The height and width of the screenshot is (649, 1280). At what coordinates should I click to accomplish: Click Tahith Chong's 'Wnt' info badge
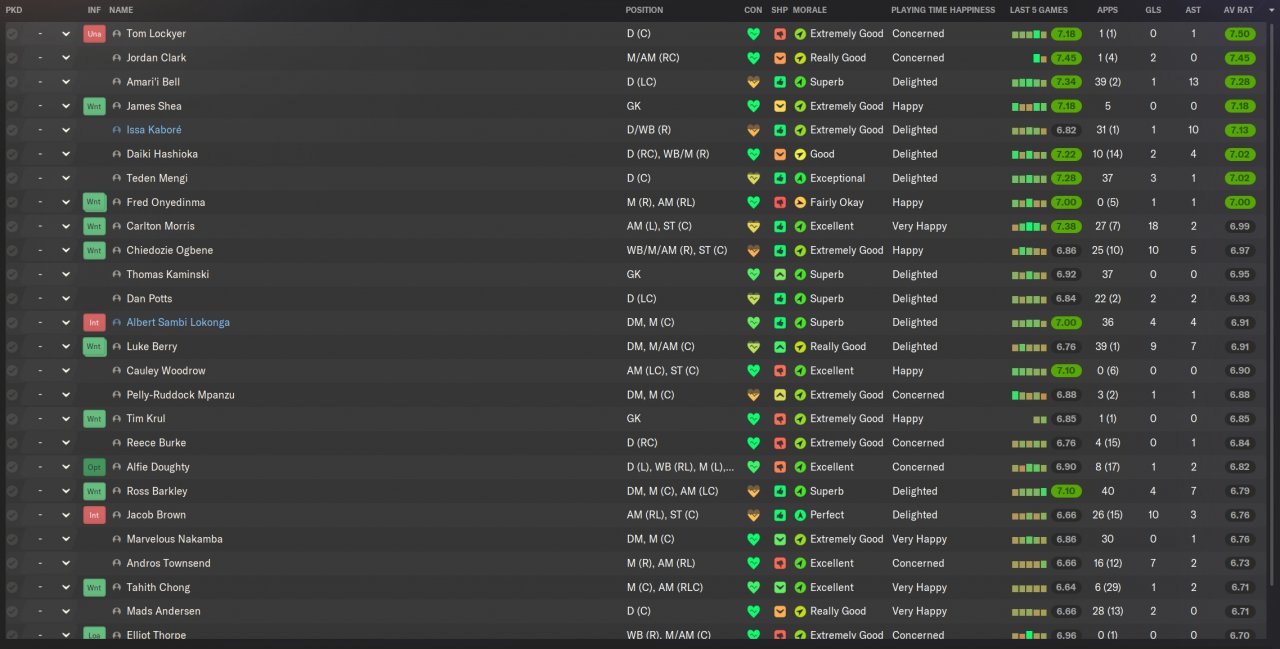point(95,587)
